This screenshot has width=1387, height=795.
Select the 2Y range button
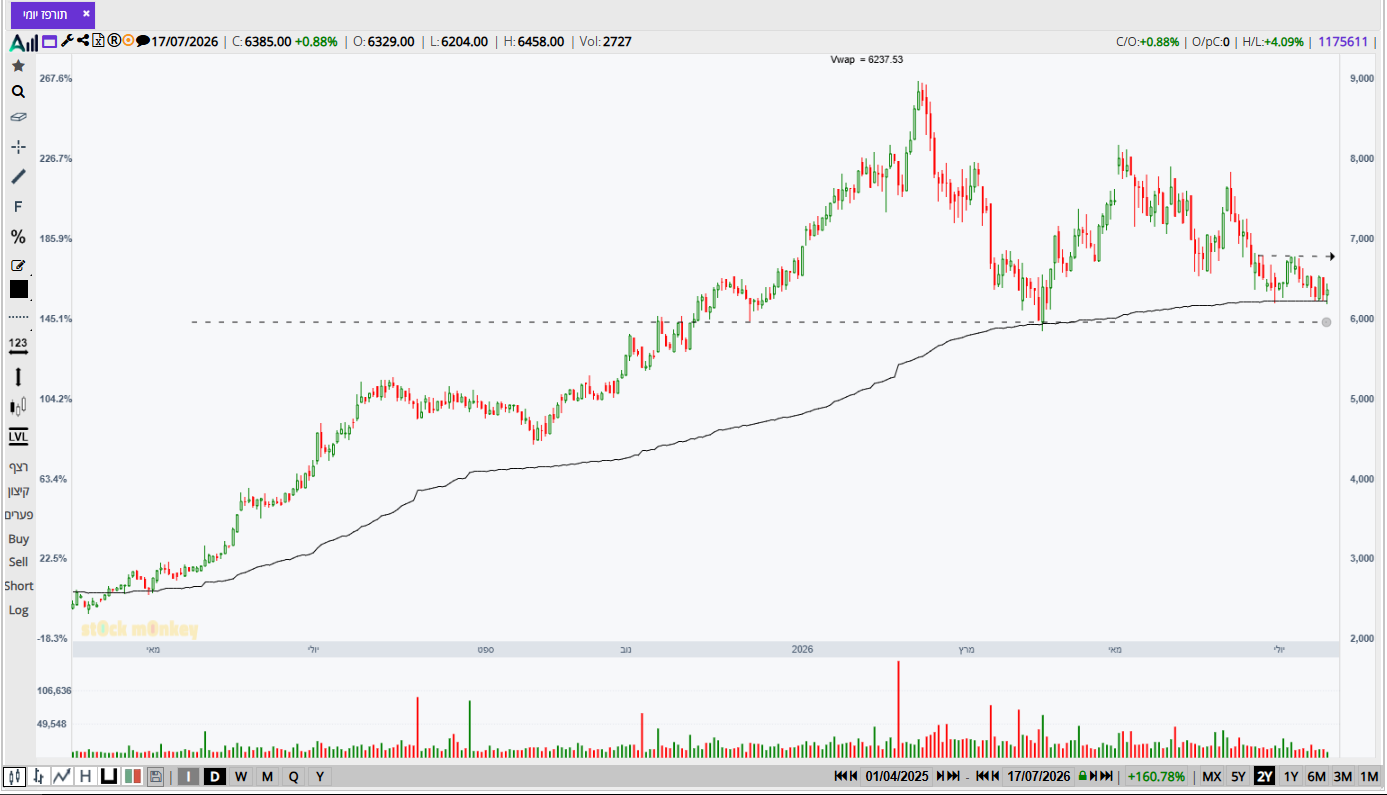coord(1265,776)
